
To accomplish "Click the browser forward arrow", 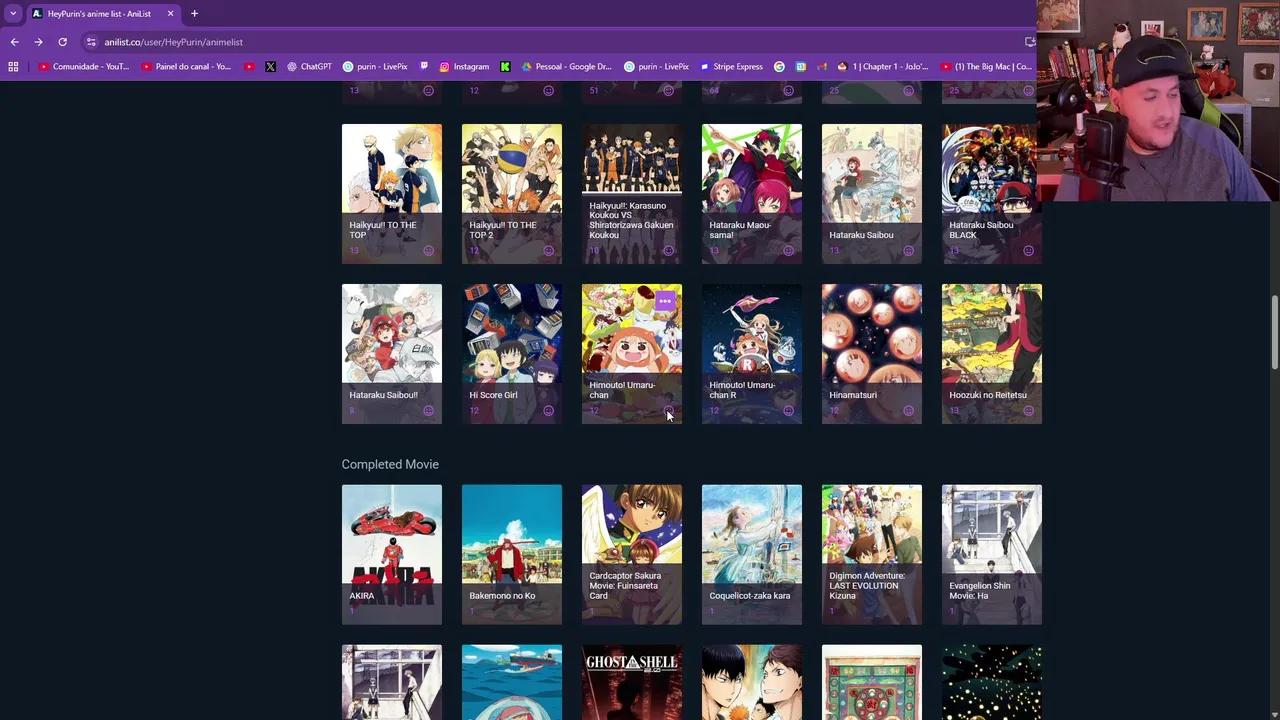I will tap(38, 42).
